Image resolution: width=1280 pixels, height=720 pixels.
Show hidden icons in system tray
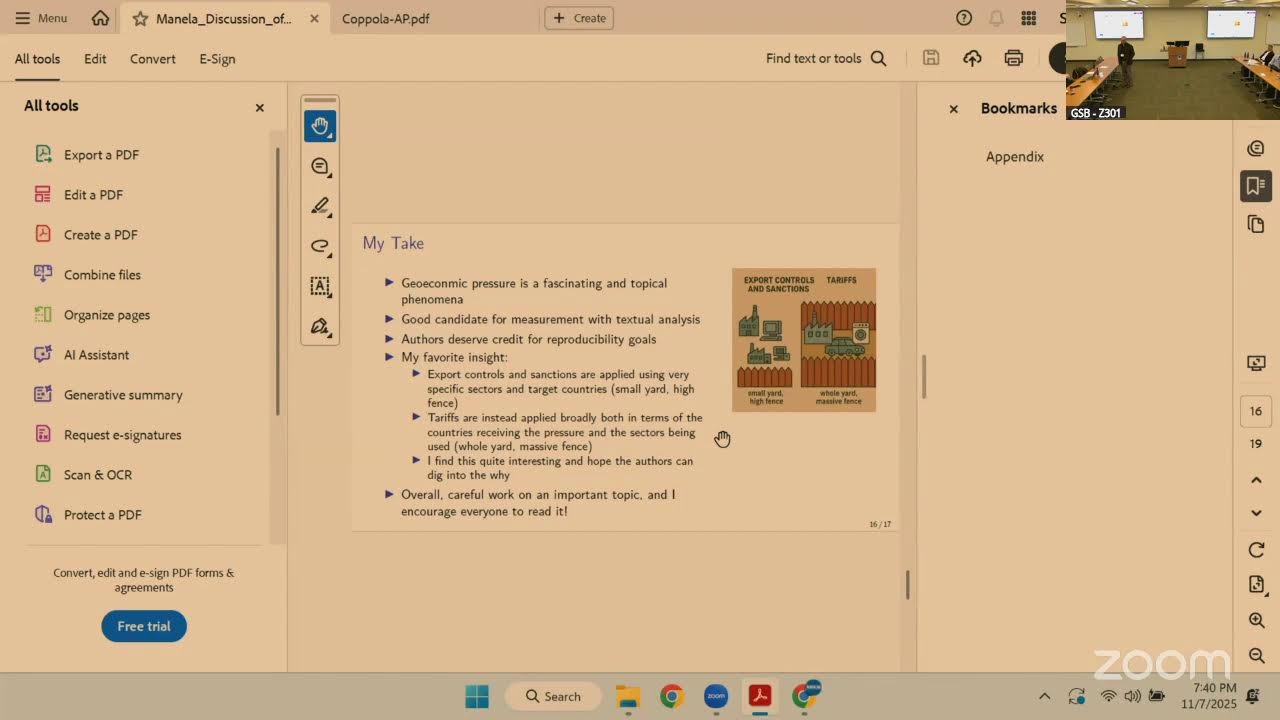[x=1044, y=696]
